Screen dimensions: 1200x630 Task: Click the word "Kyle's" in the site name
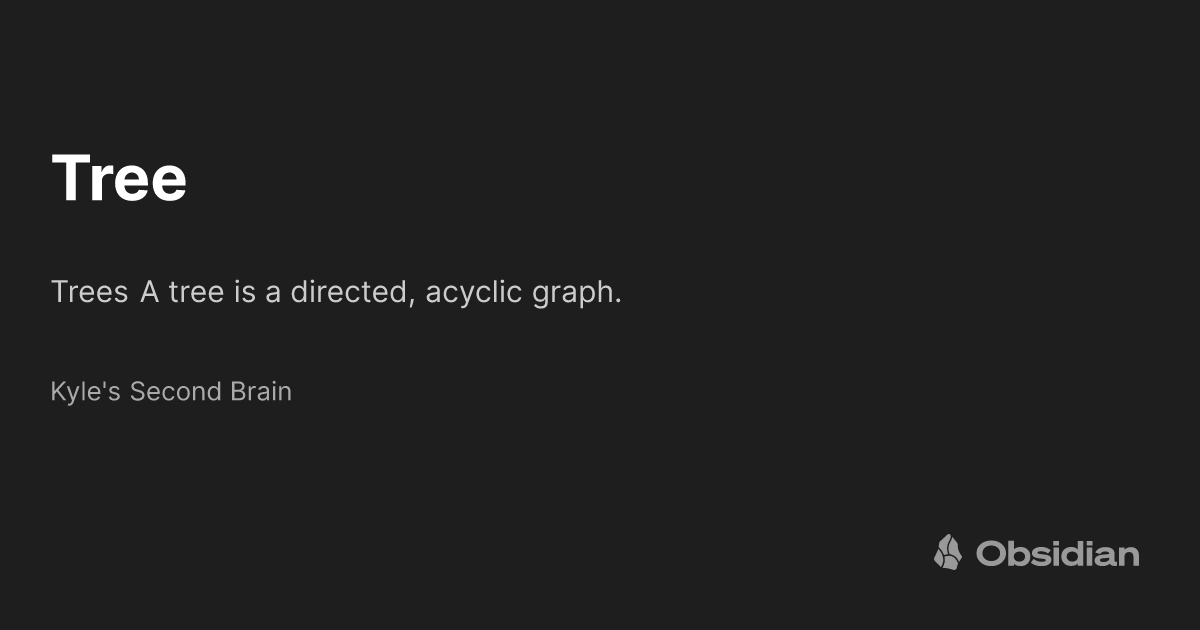coord(86,391)
